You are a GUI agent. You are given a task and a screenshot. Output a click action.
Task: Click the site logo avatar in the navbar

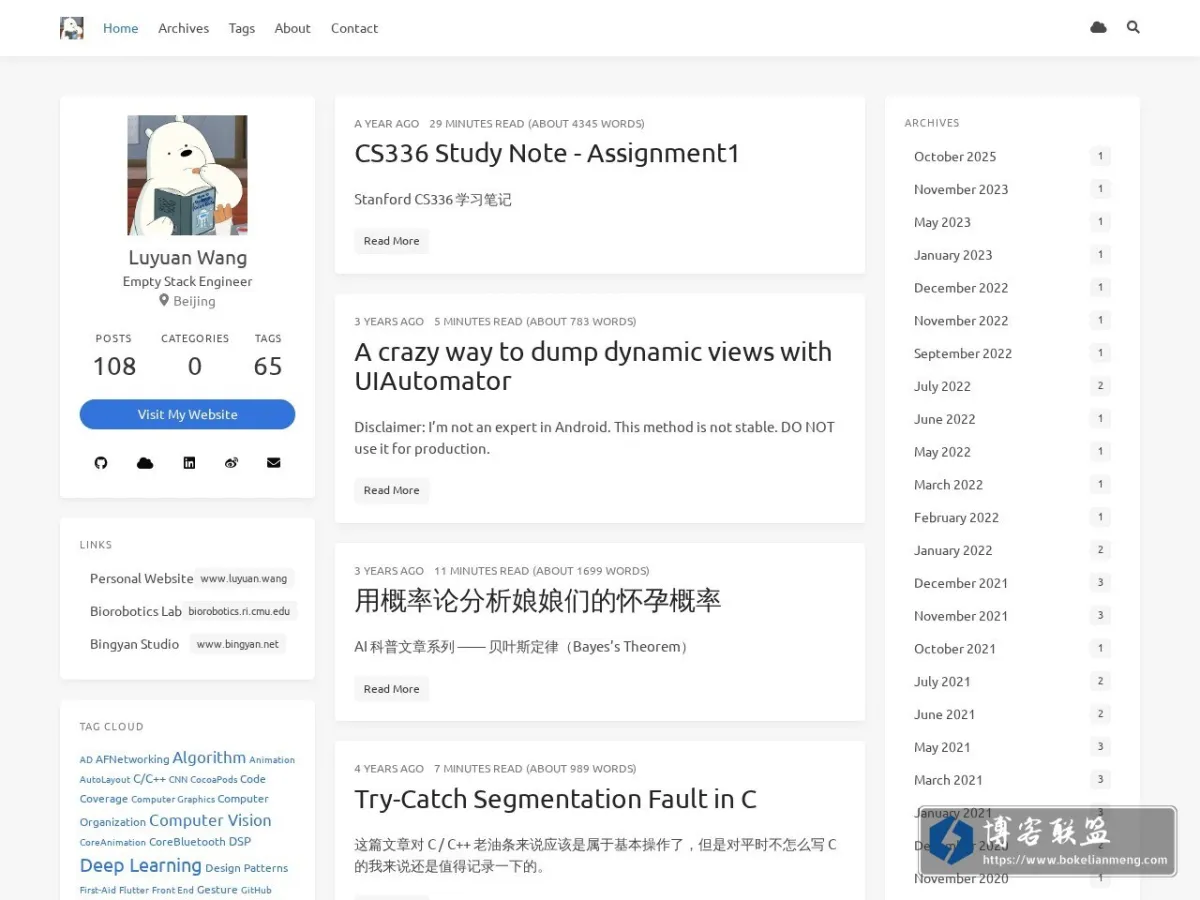pyautogui.click(x=72, y=28)
